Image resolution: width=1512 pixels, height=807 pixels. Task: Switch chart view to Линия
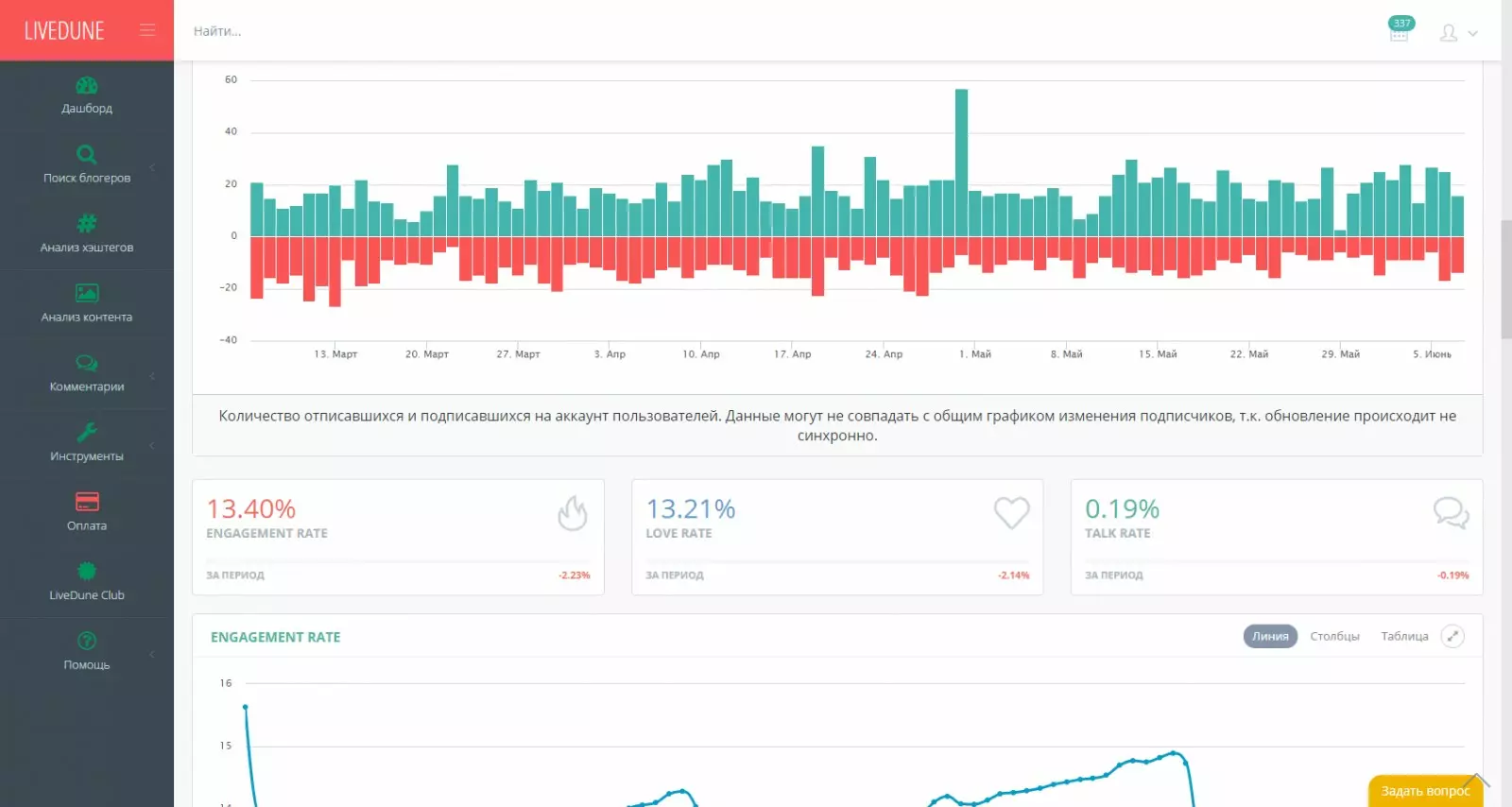coord(1270,637)
